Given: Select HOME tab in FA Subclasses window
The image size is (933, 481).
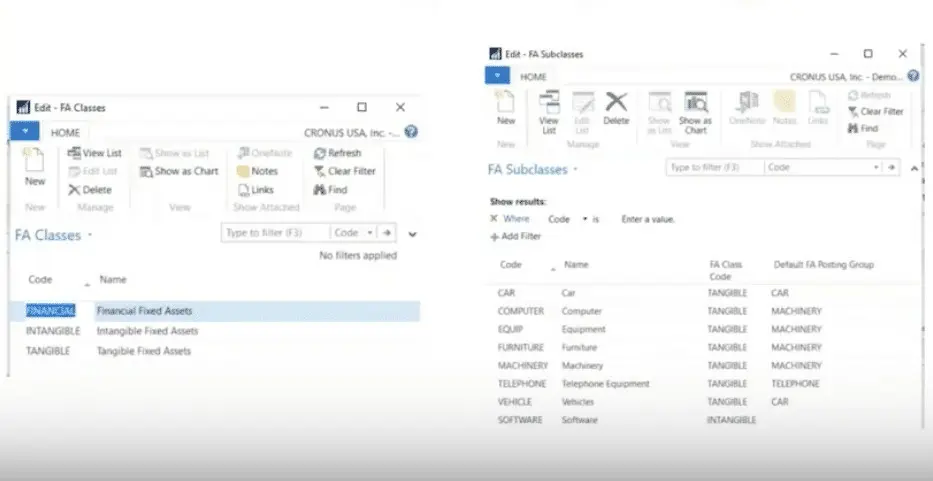Looking at the screenshot, I should 533,77.
